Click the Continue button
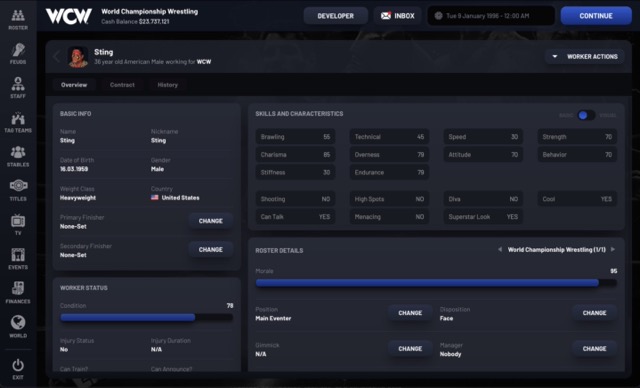This screenshot has height=388, width=640. pos(596,16)
